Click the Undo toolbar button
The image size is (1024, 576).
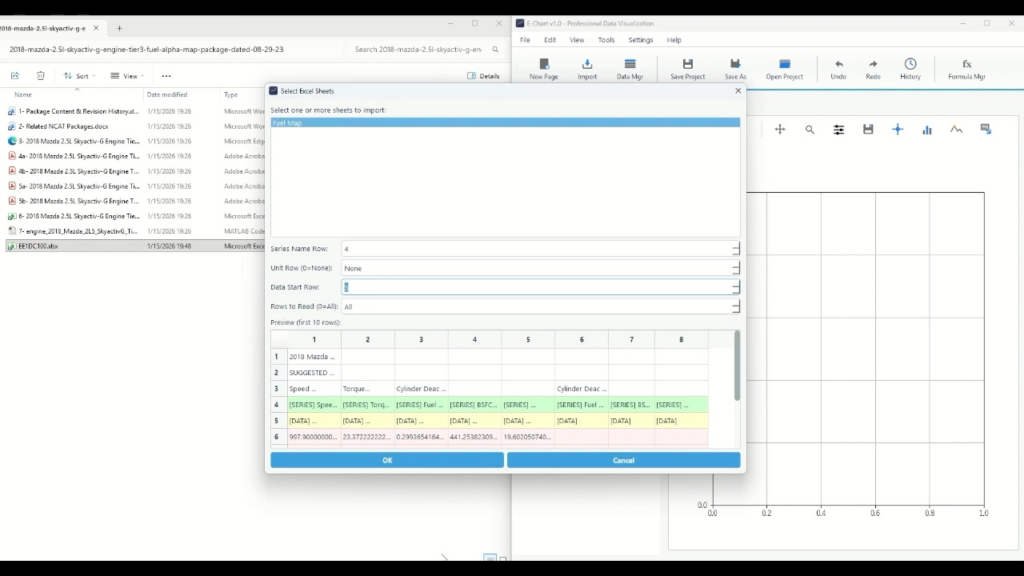pyautogui.click(x=838, y=68)
